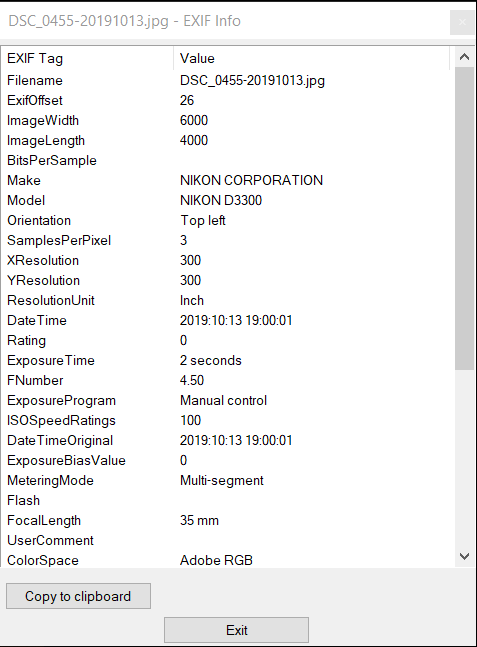477x647 pixels.
Task: Click the scrollbar up arrow
Action: pos(464,57)
